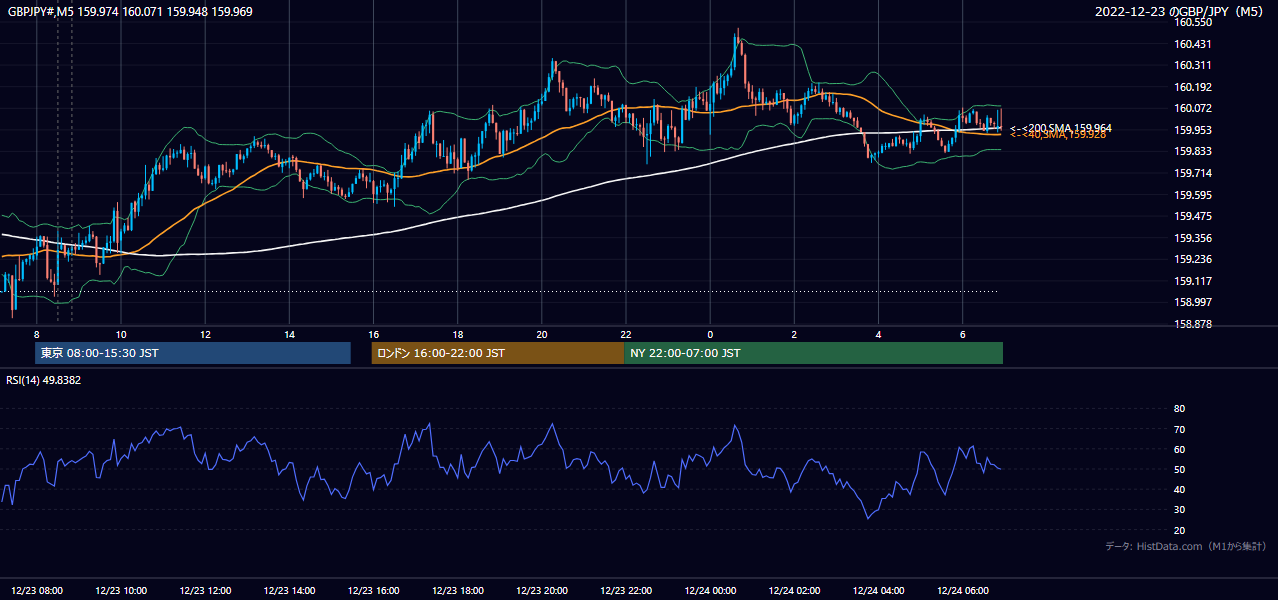Screen dimensions: 1278x600
Task: Click hour label 10 under the price chart
Action: (121, 334)
